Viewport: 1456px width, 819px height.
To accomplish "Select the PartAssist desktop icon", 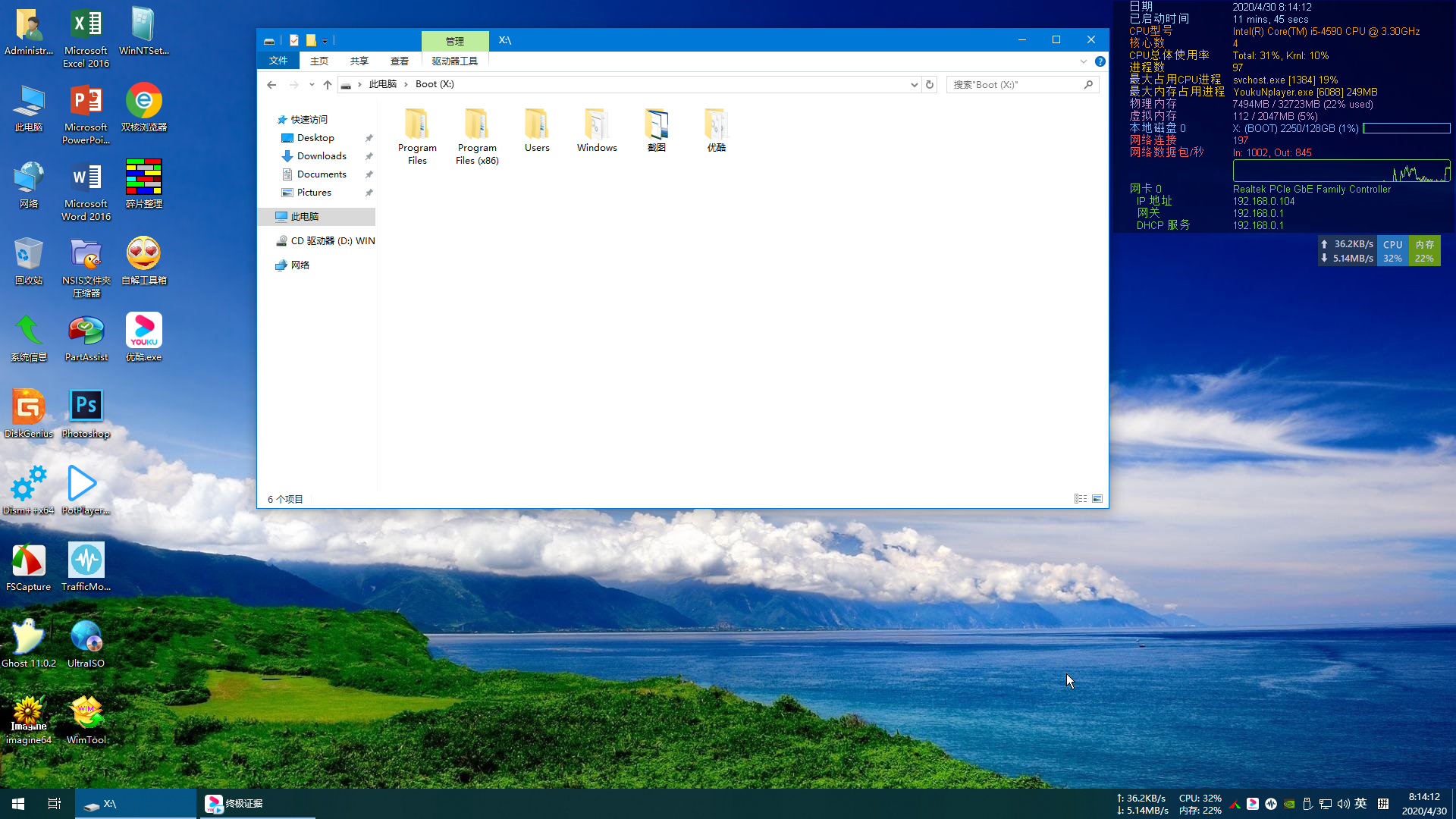I will 86,338.
